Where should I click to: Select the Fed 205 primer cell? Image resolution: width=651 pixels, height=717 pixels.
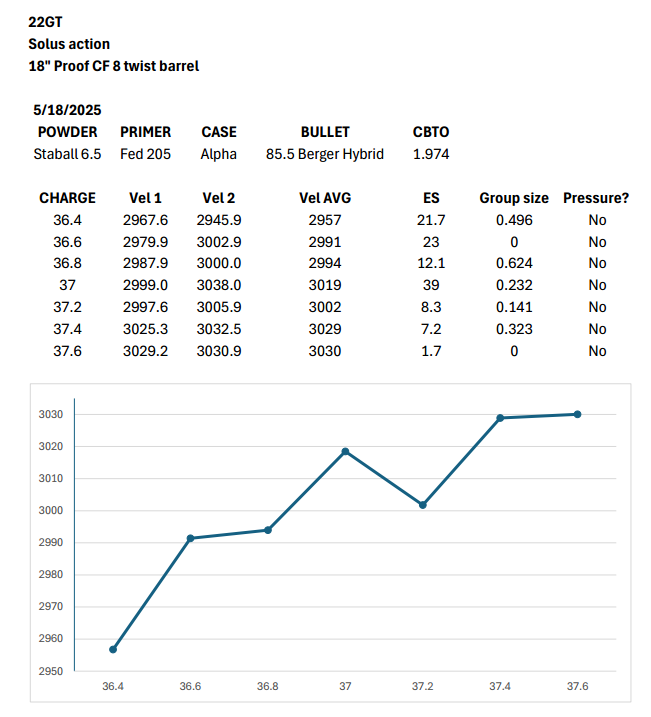[145, 154]
